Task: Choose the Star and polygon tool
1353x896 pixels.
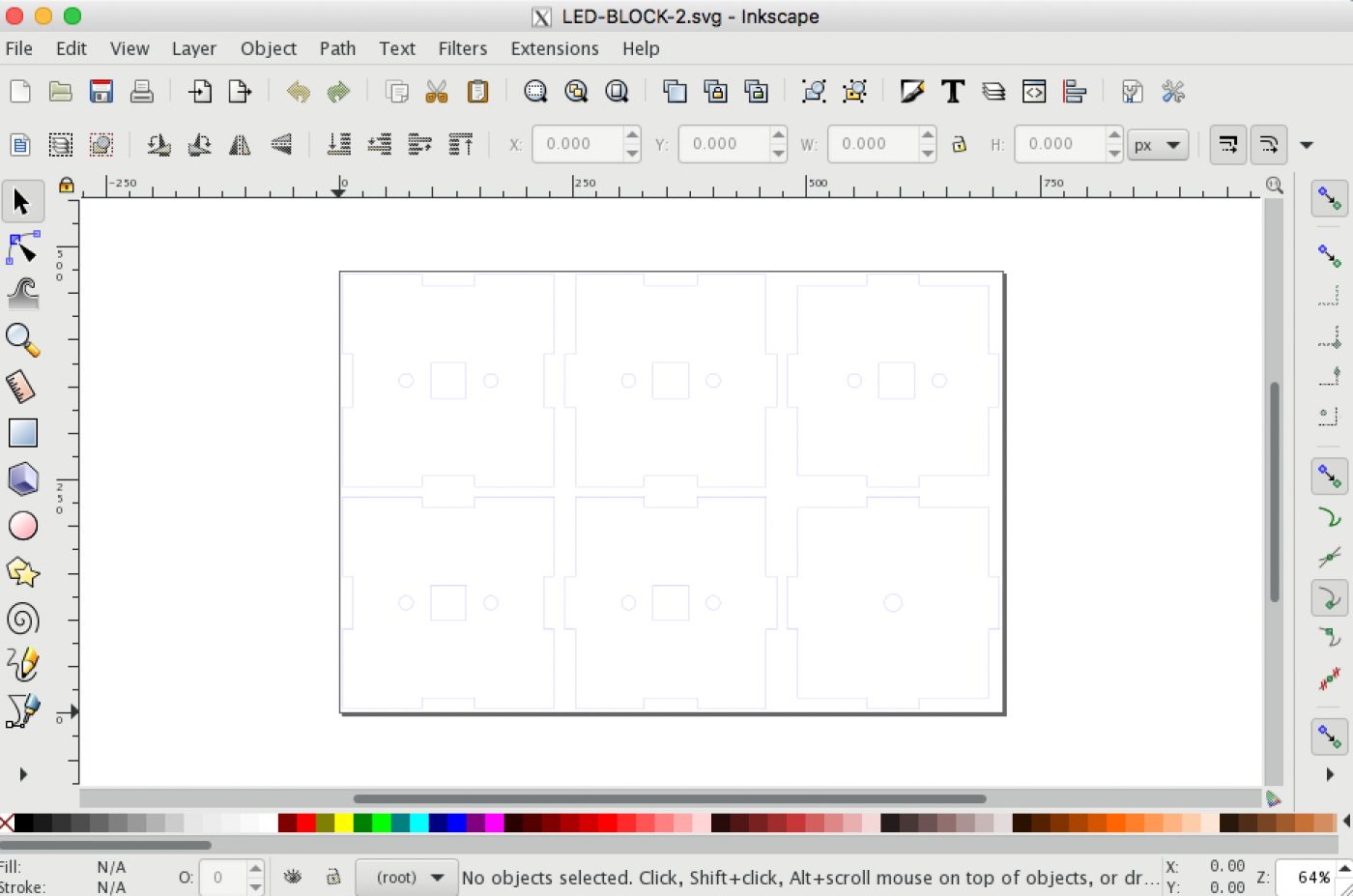Action: 22,572
